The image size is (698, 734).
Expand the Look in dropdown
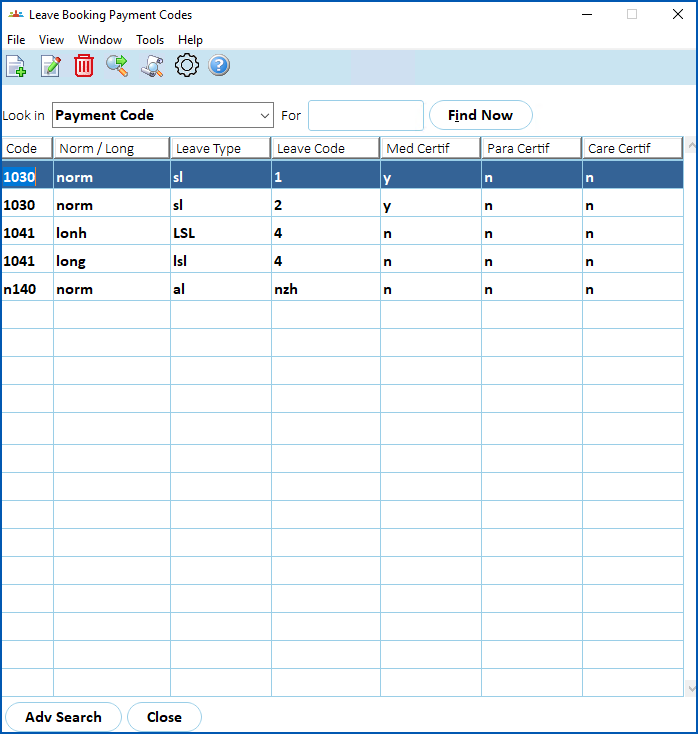(x=264, y=116)
